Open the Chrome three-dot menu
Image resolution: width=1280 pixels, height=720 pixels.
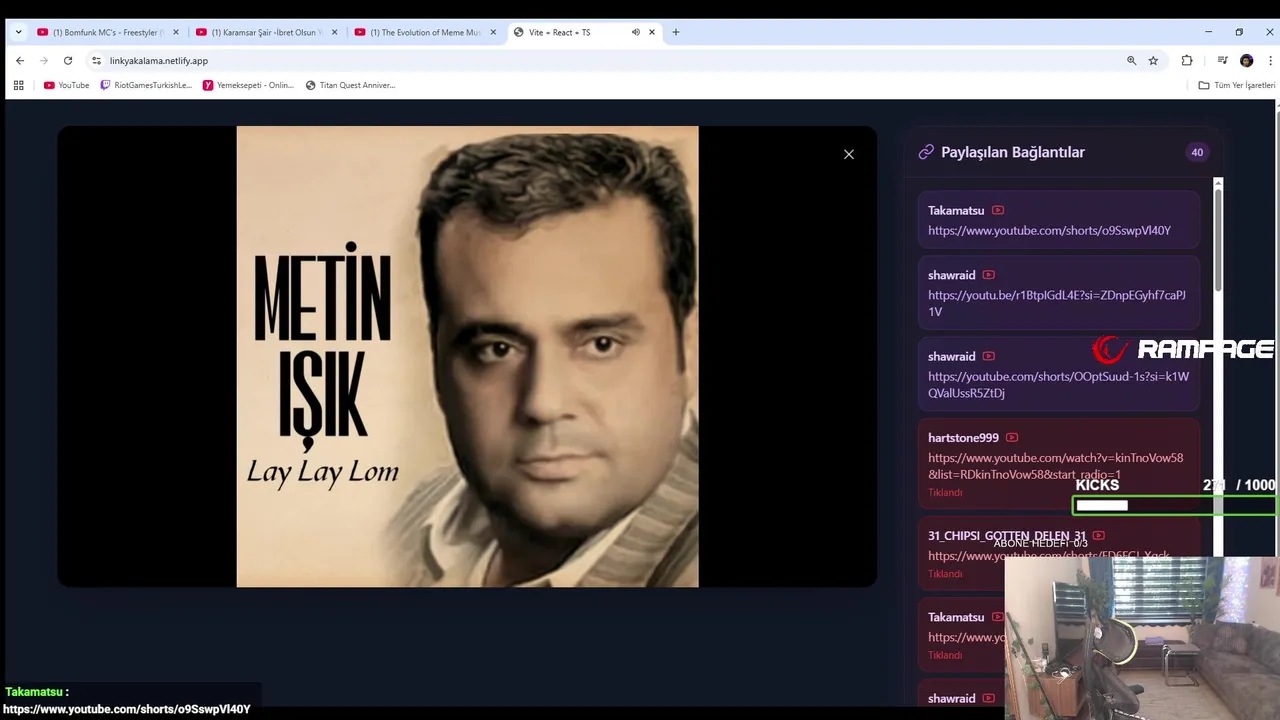(x=1270, y=60)
